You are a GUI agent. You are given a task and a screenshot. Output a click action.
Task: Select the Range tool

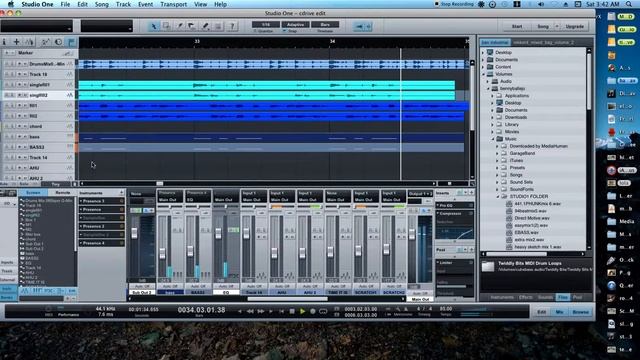tap(166, 27)
